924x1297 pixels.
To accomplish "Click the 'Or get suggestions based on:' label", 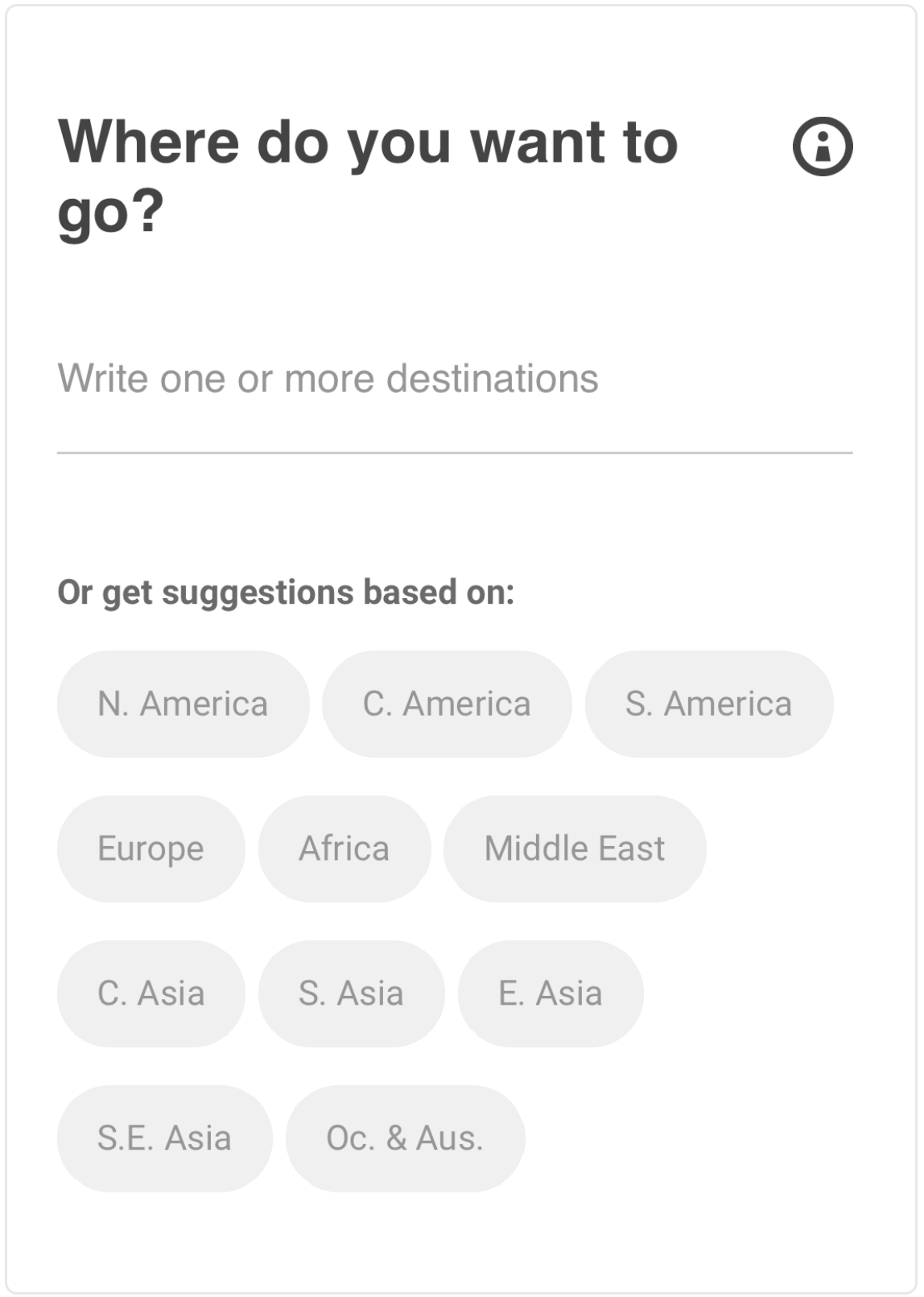I will click(286, 592).
